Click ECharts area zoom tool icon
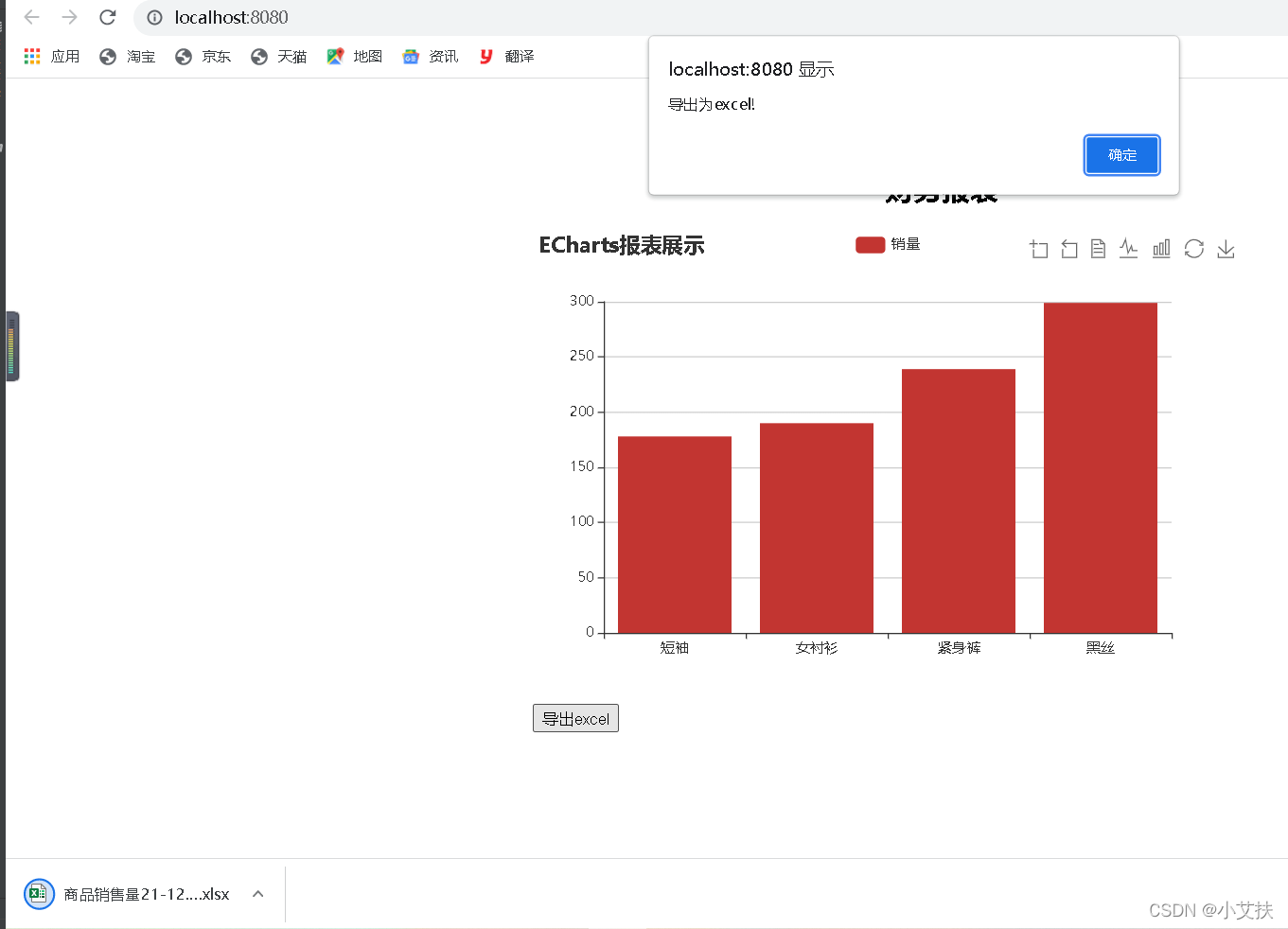Viewport: 1288px width, 929px height. point(1039,249)
